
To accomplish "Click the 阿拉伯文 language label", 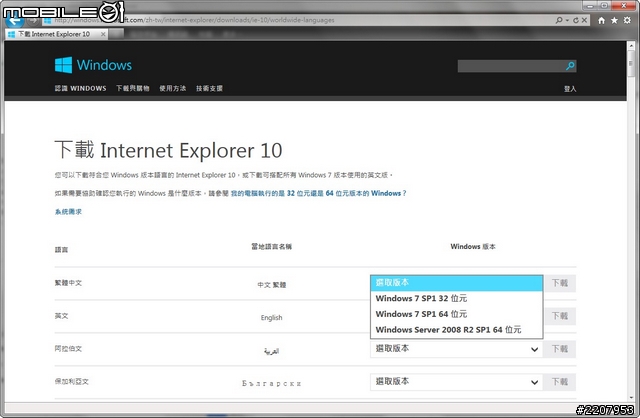I will pos(68,349).
